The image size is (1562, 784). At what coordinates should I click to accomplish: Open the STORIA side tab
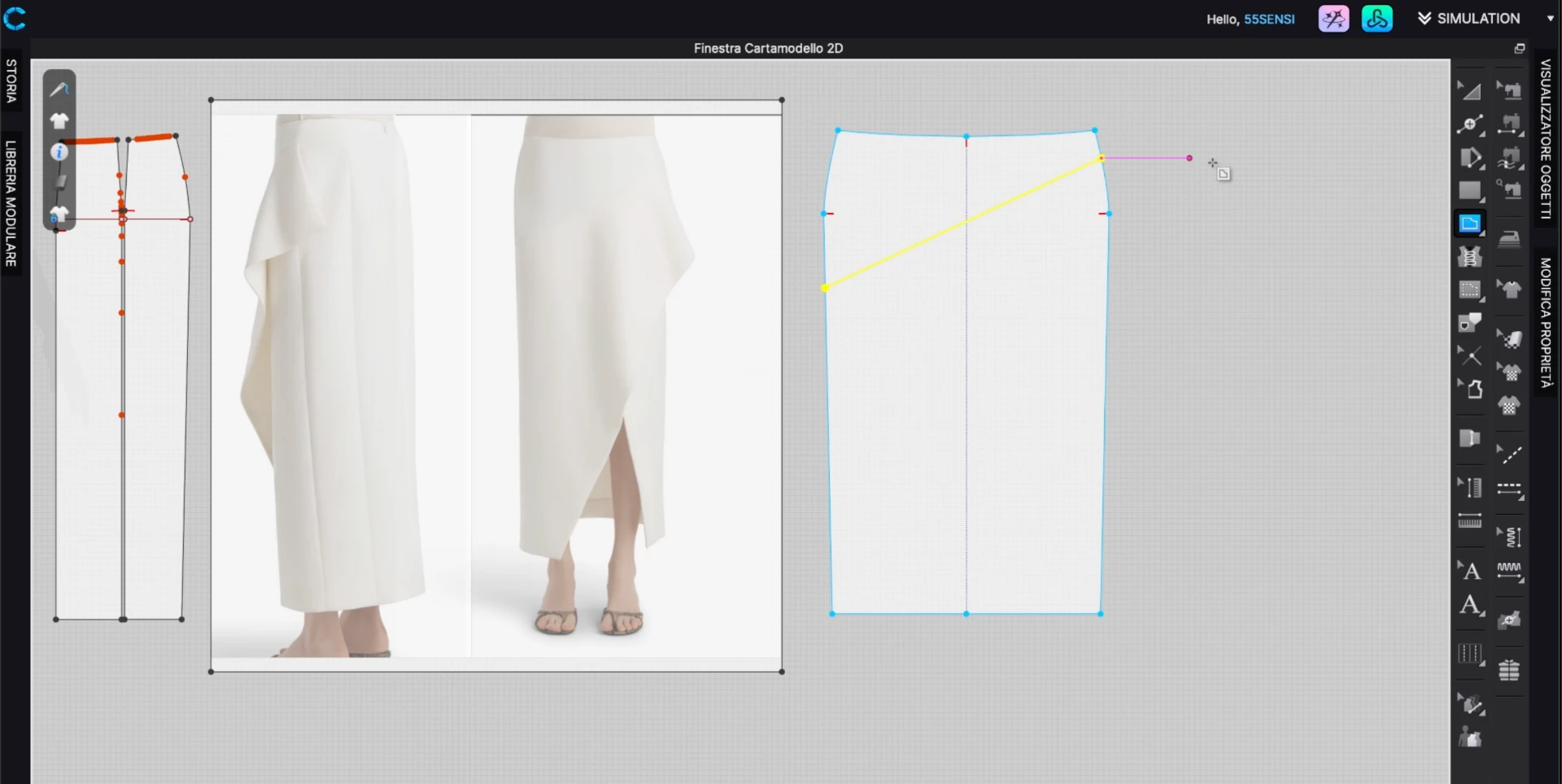pos(11,81)
